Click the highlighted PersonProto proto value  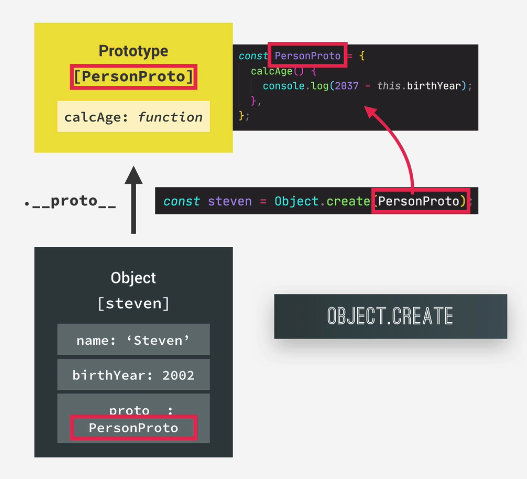133,428
